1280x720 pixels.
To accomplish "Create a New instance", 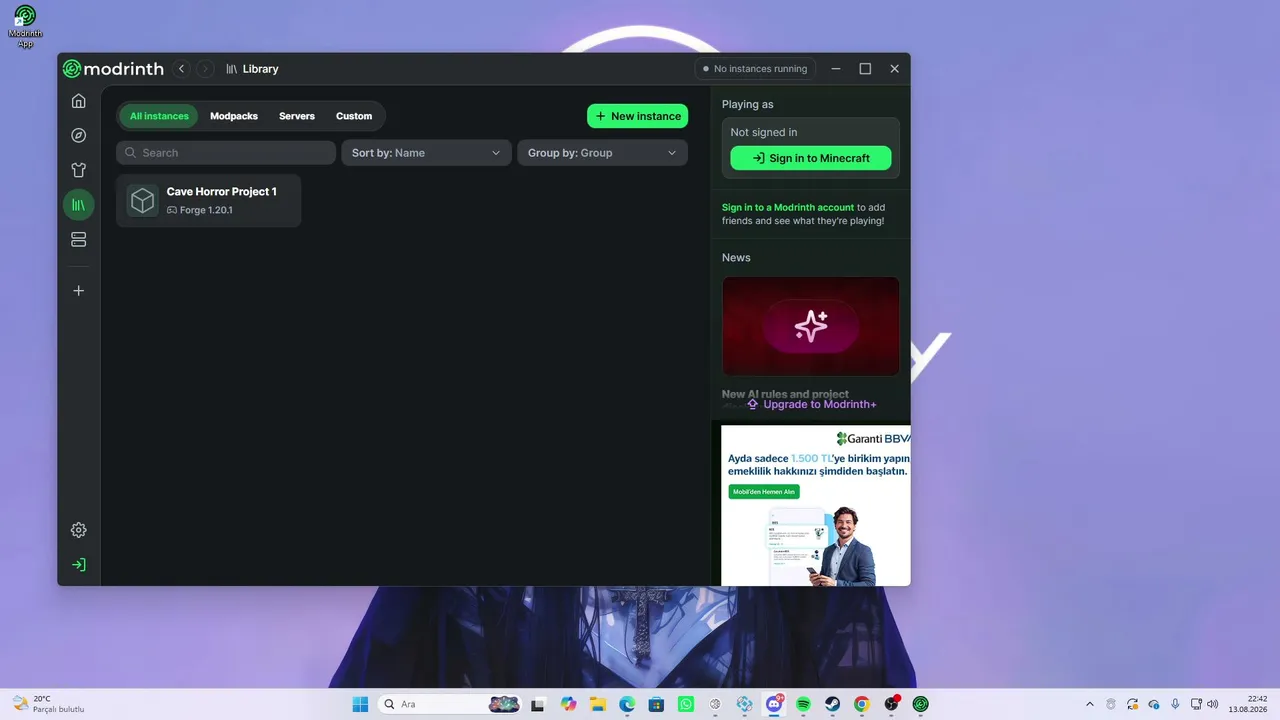I will tap(637, 116).
